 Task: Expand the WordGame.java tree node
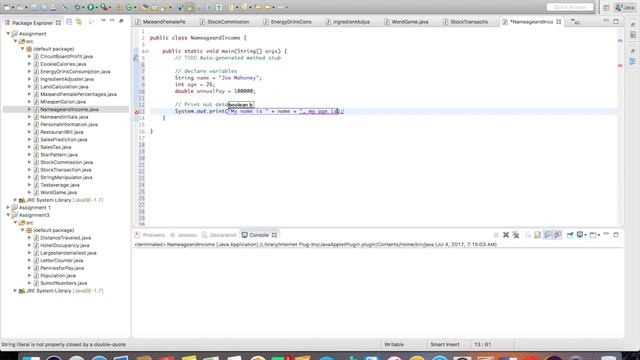coord(29,192)
